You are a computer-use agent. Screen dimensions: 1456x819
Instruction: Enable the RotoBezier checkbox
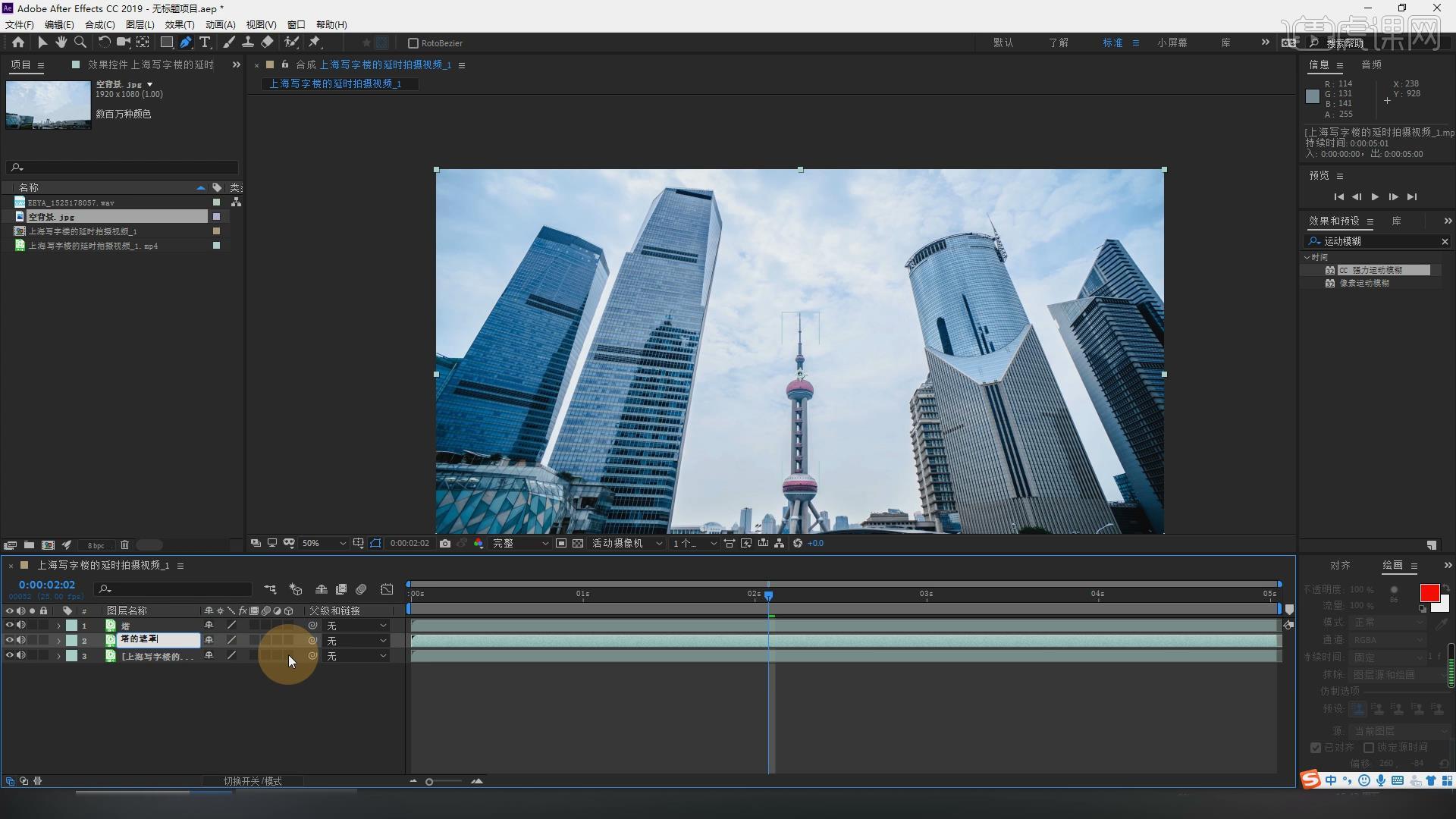click(413, 43)
